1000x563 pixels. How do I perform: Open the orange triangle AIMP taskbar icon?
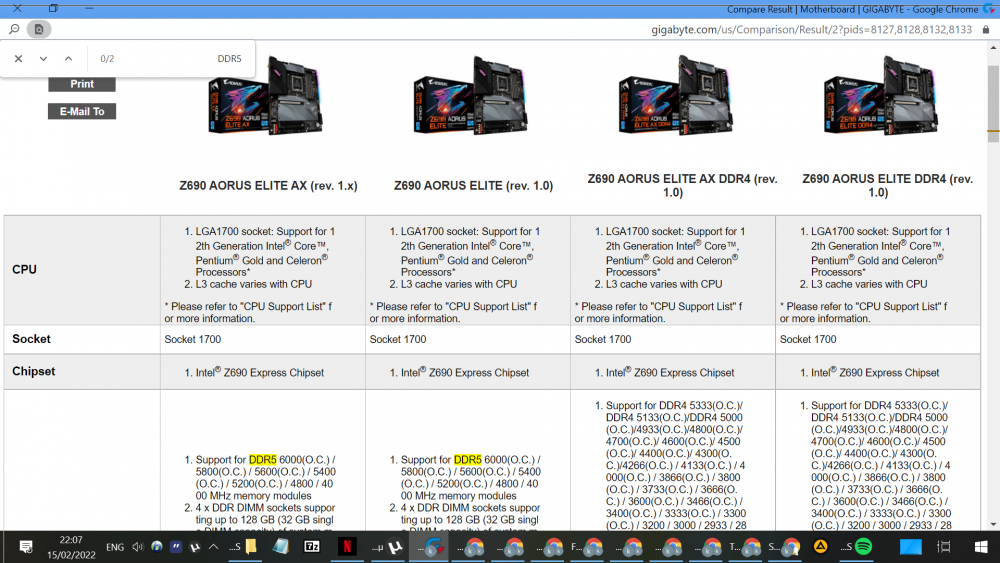[820, 546]
